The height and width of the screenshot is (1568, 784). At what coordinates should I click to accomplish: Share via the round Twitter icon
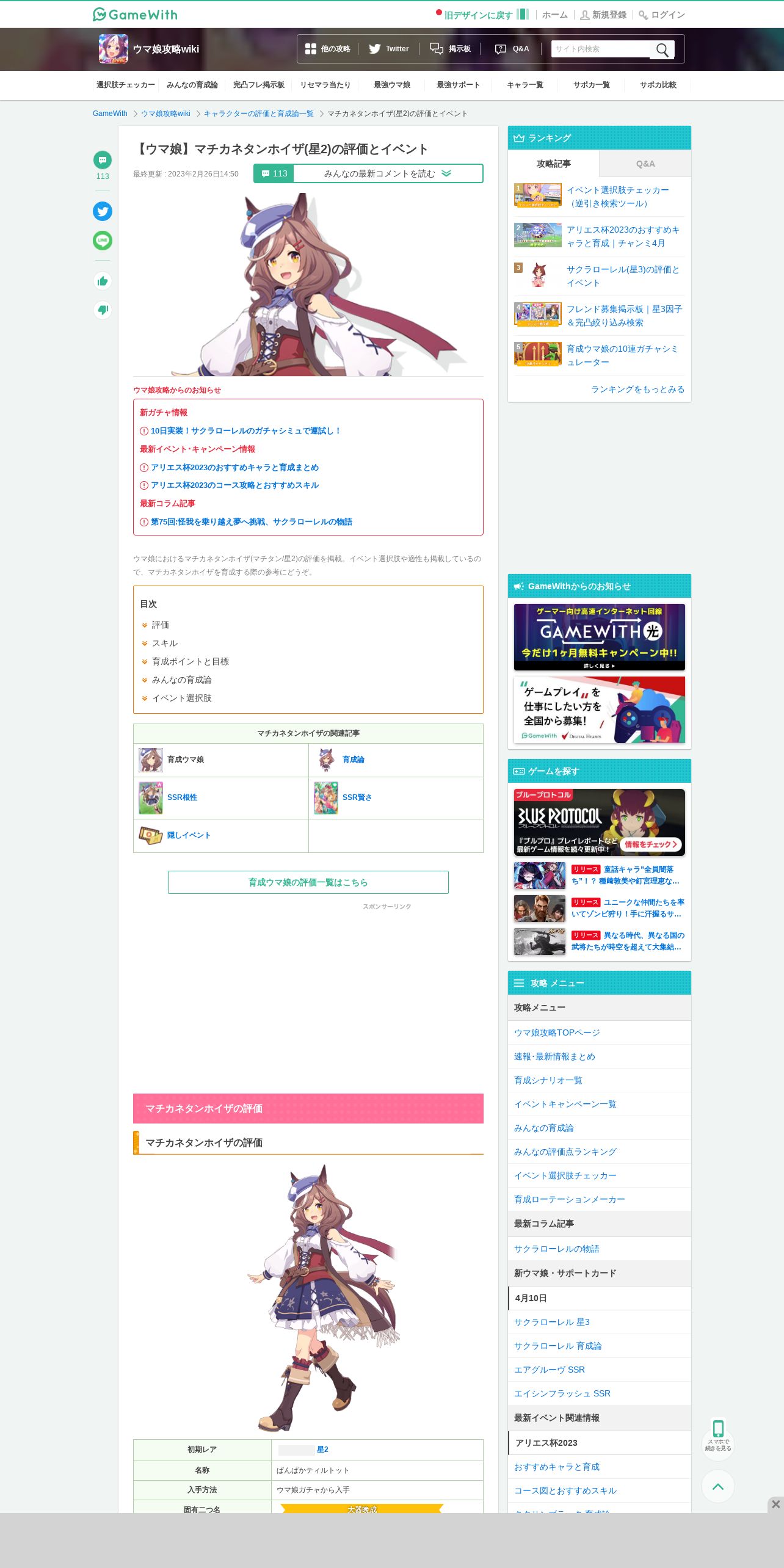tap(103, 211)
